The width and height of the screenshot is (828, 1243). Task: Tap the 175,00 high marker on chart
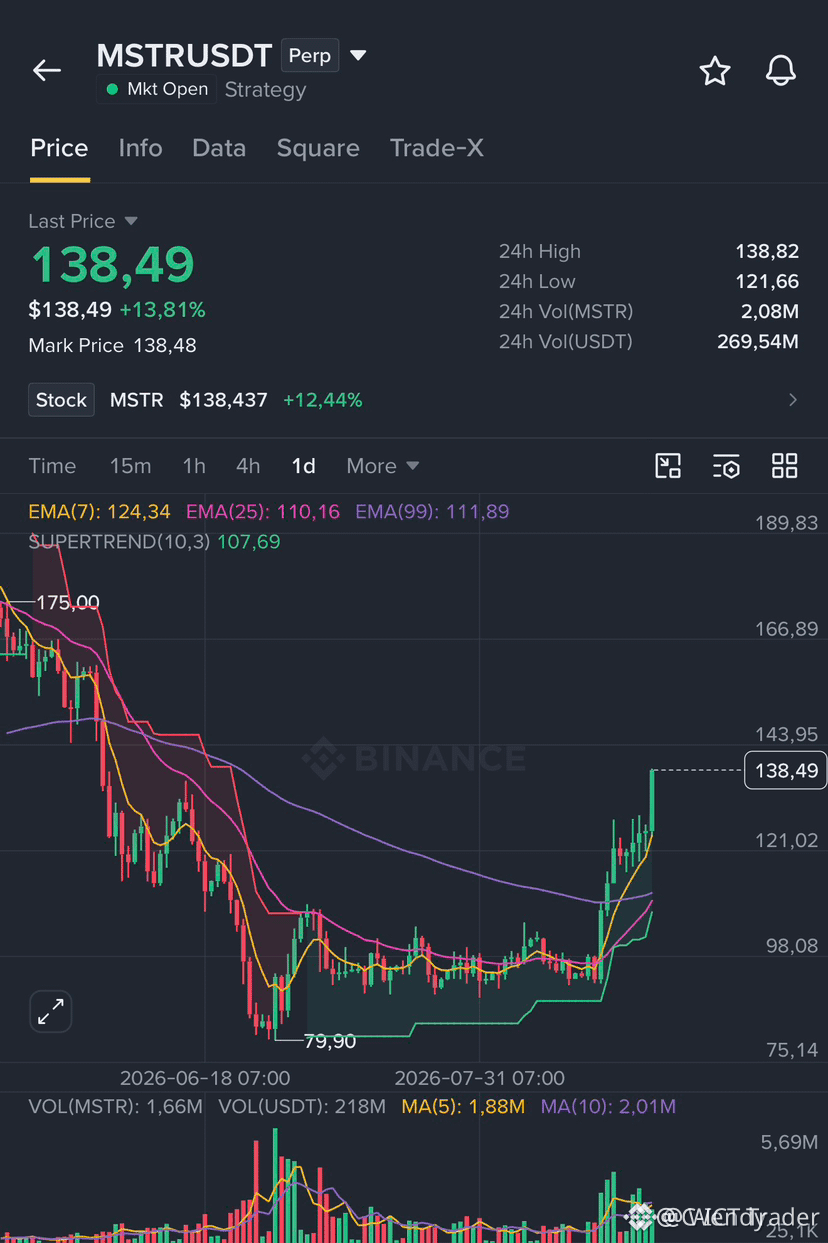pyautogui.click(x=68, y=602)
